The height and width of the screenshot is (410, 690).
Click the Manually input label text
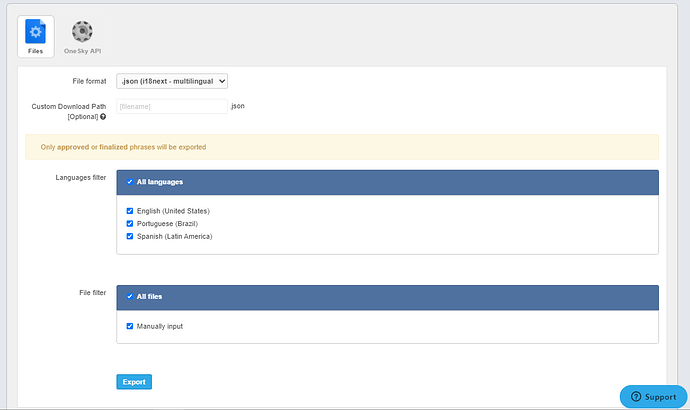[x=160, y=326]
